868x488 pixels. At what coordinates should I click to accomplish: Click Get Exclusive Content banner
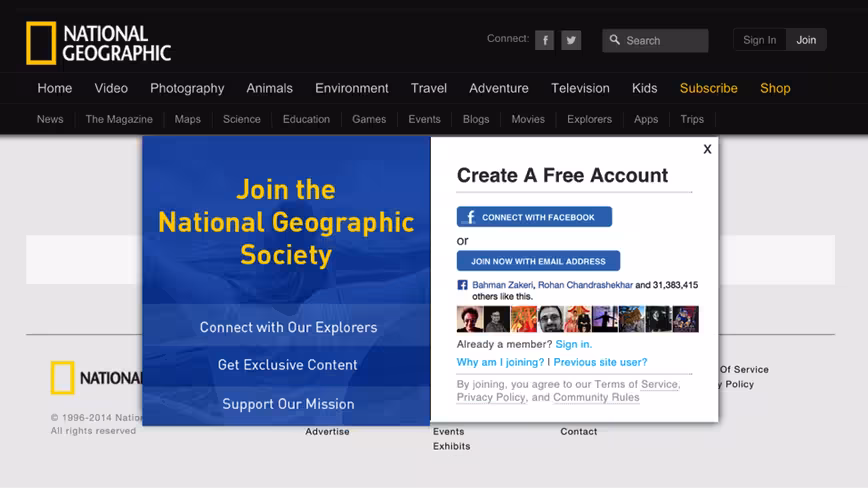pos(287,365)
